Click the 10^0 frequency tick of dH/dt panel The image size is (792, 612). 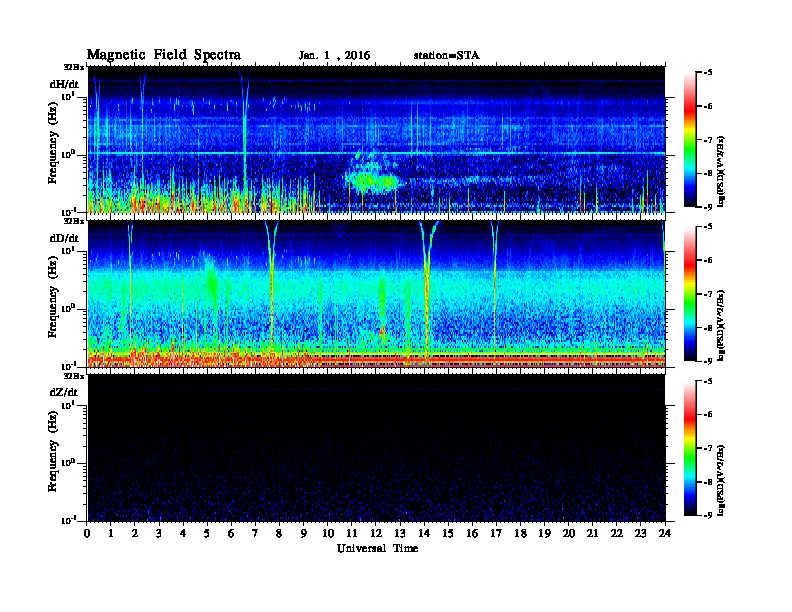click(x=68, y=154)
